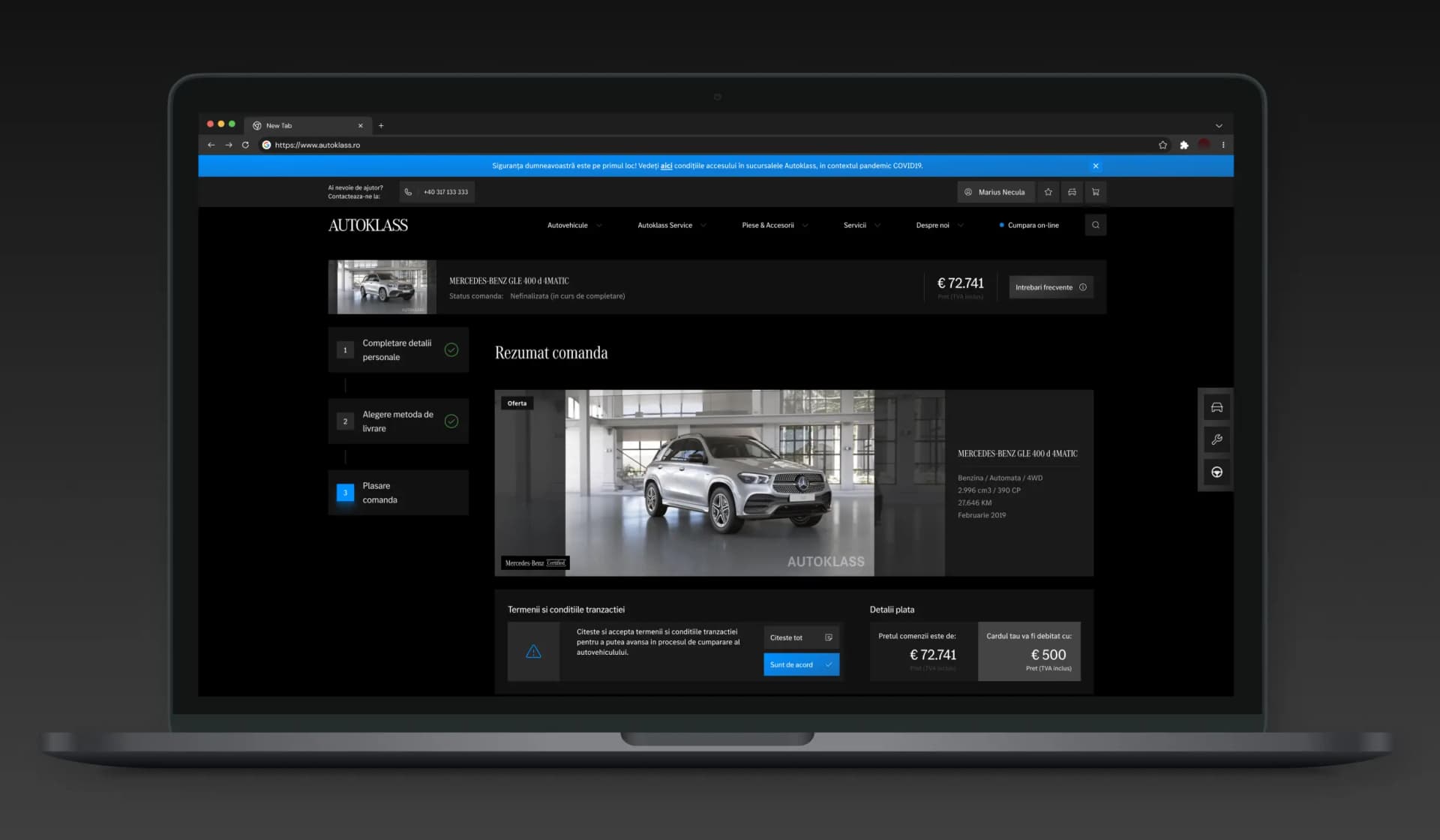The width and height of the screenshot is (1440, 840).
Task: Reload the page with the refresh icon
Action: [x=245, y=145]
